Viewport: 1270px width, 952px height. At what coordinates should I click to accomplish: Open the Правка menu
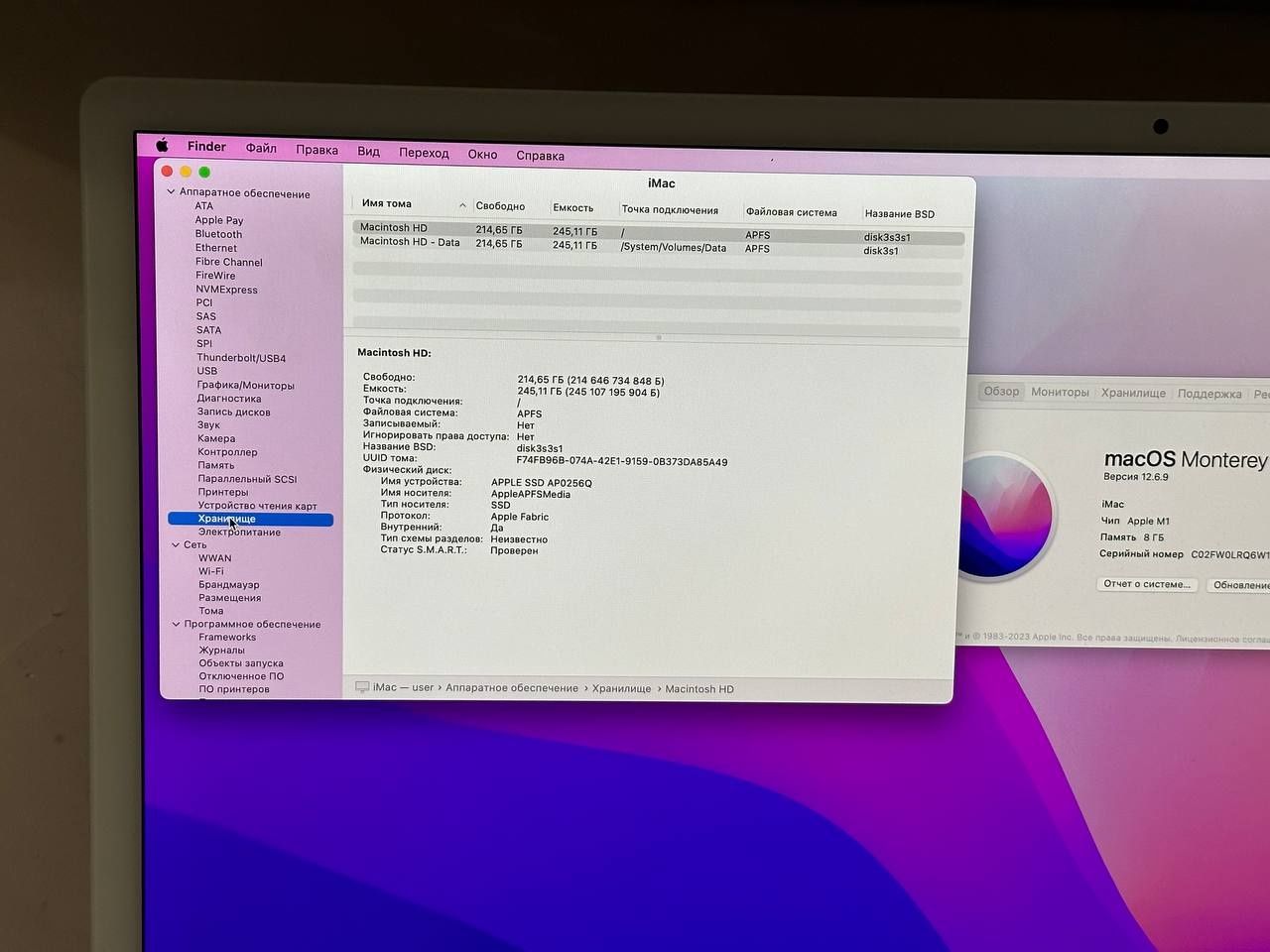point(317,151)
